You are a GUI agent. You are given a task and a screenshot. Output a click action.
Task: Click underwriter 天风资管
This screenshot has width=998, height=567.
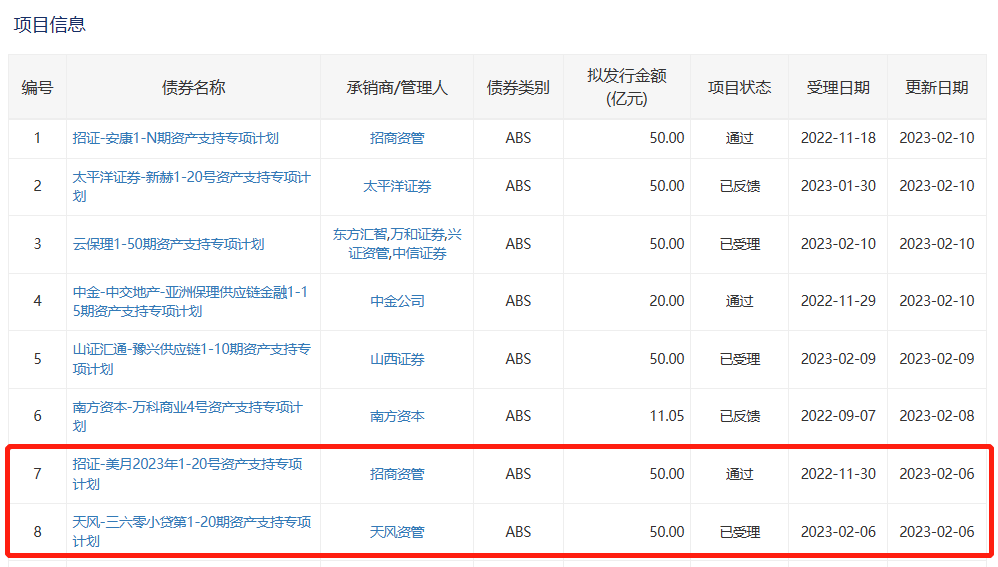point(397,531)
